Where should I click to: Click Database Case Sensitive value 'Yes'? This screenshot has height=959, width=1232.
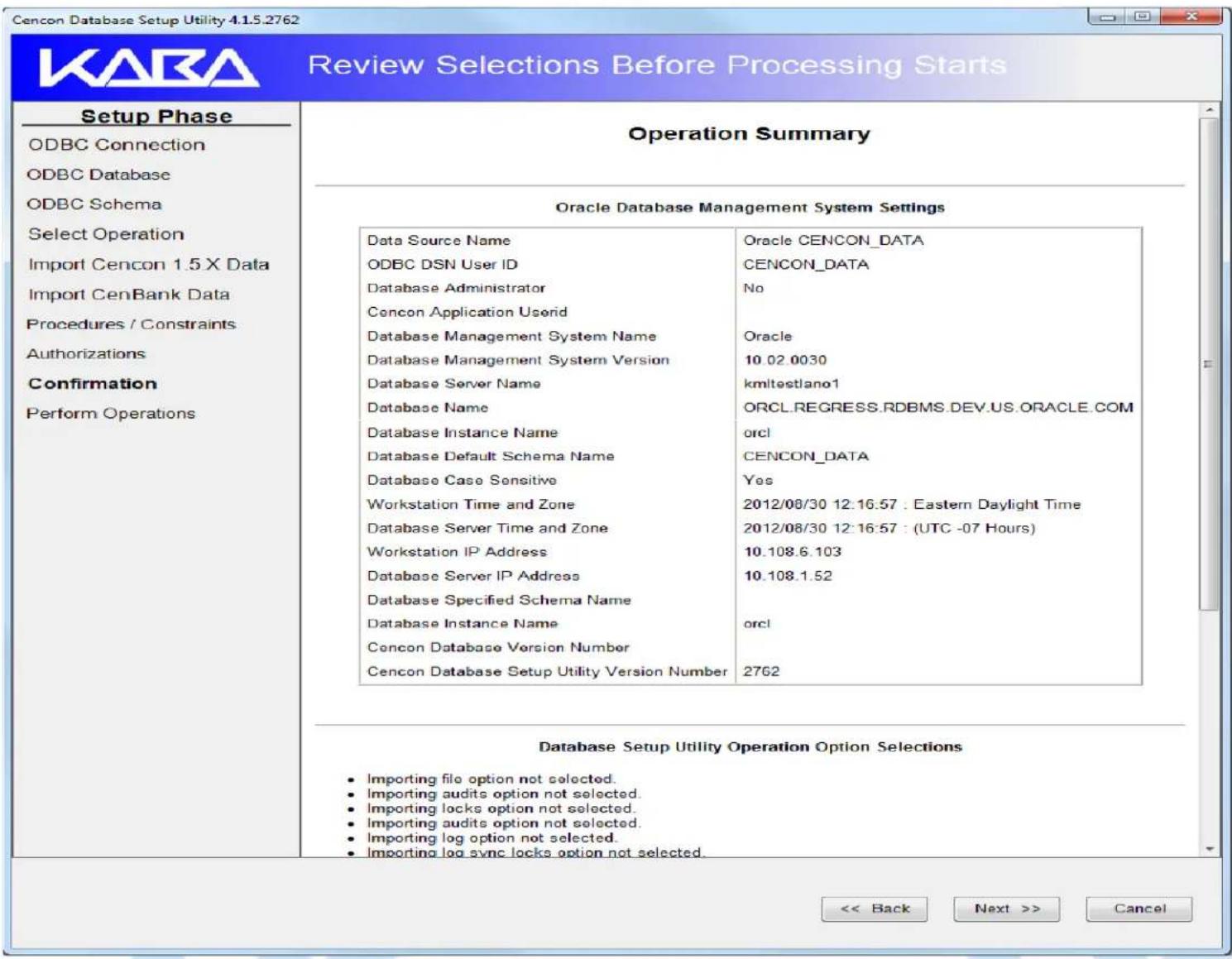(758, 481)
